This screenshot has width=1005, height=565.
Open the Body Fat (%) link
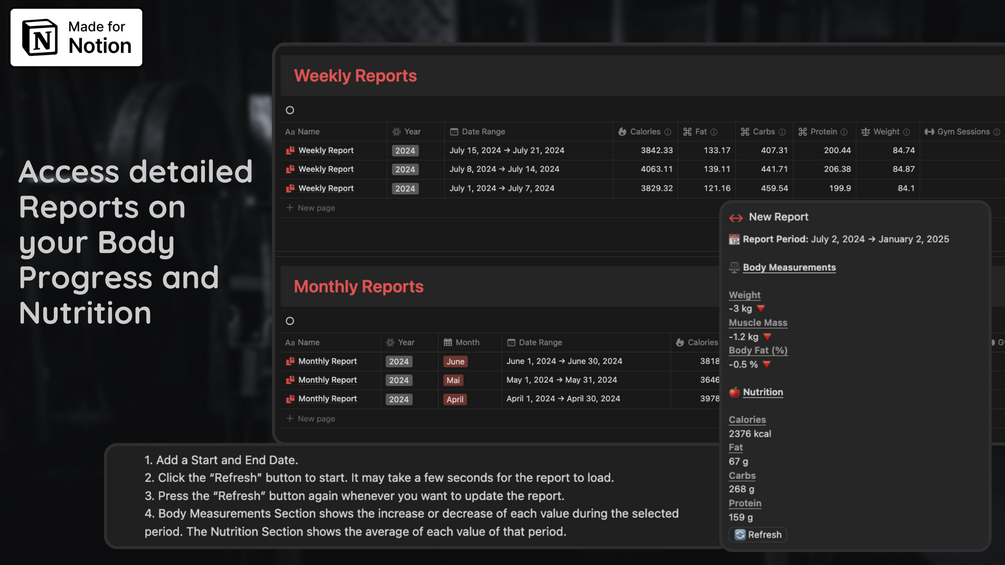758,350
